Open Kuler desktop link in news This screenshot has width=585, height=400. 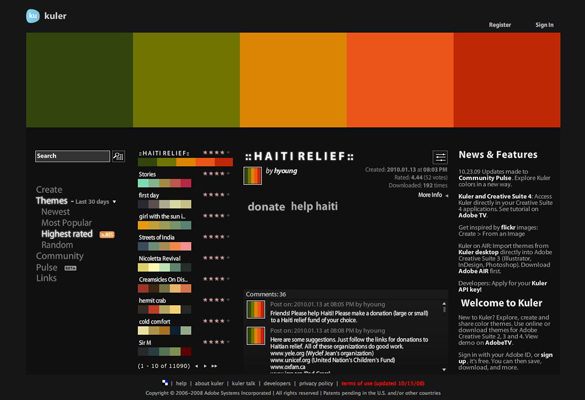(x=478, y=252)
